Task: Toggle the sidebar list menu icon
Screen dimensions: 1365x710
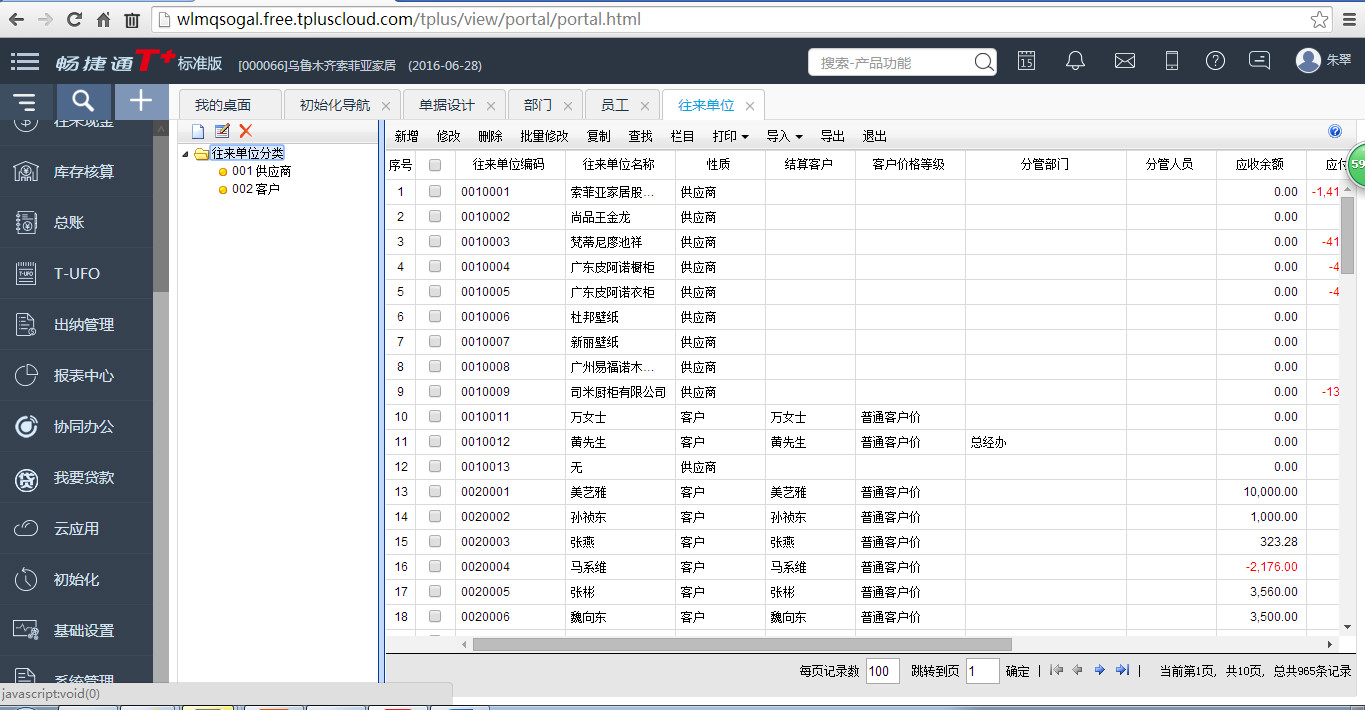Action: [25, 101]
